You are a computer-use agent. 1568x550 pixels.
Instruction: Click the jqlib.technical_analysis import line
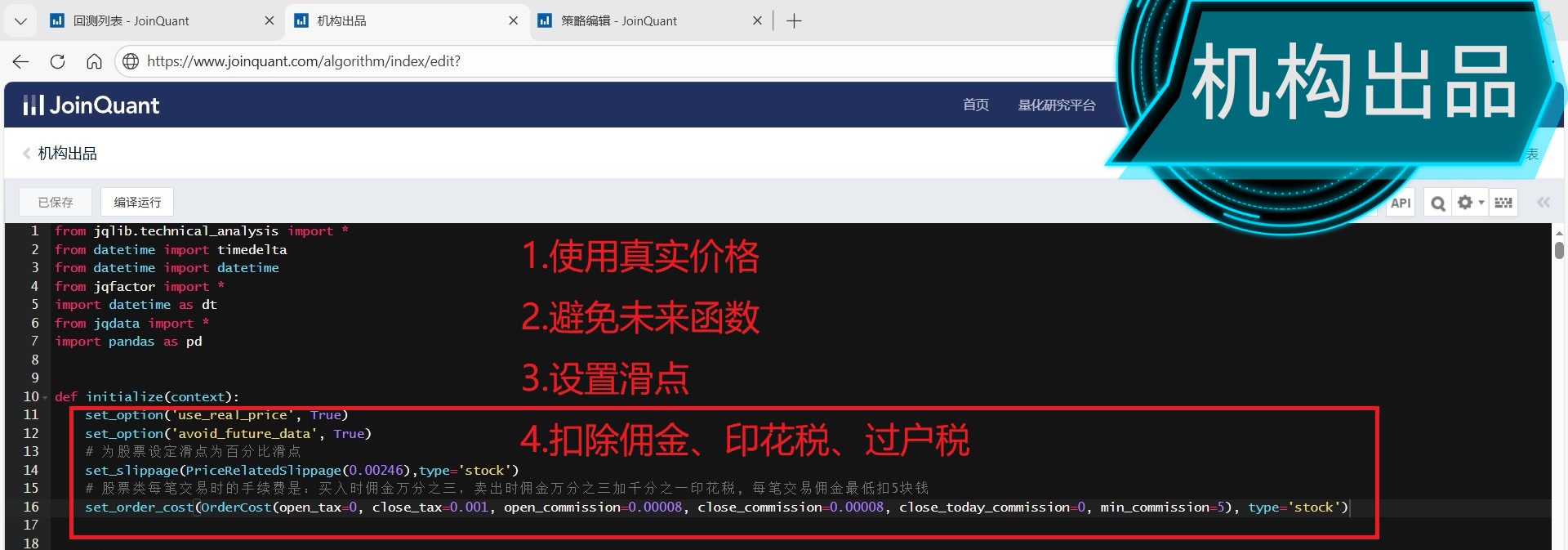(x=202, y=231)
